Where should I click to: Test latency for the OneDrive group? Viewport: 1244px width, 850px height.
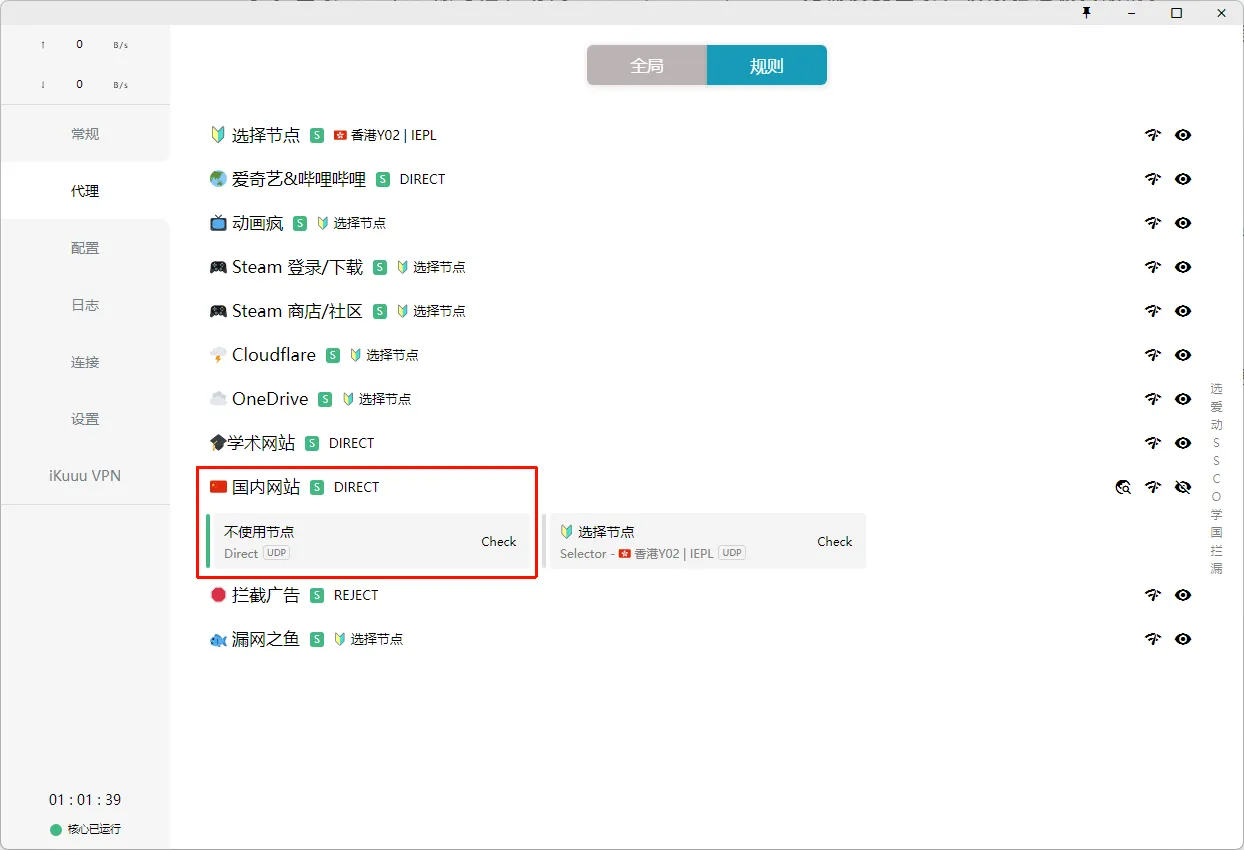(x=1153, y=399)
